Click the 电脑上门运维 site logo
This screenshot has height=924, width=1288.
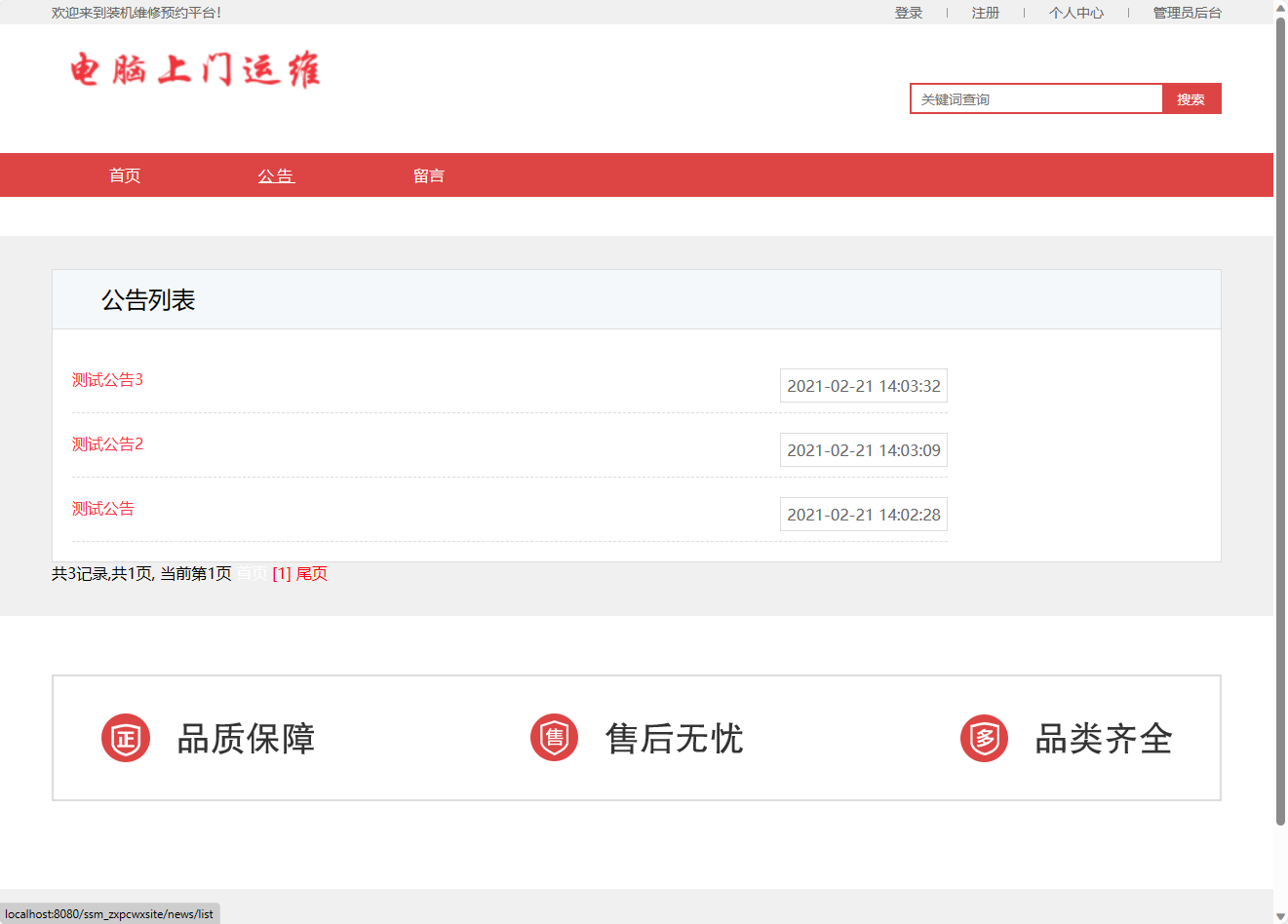[x=194, y=71]
